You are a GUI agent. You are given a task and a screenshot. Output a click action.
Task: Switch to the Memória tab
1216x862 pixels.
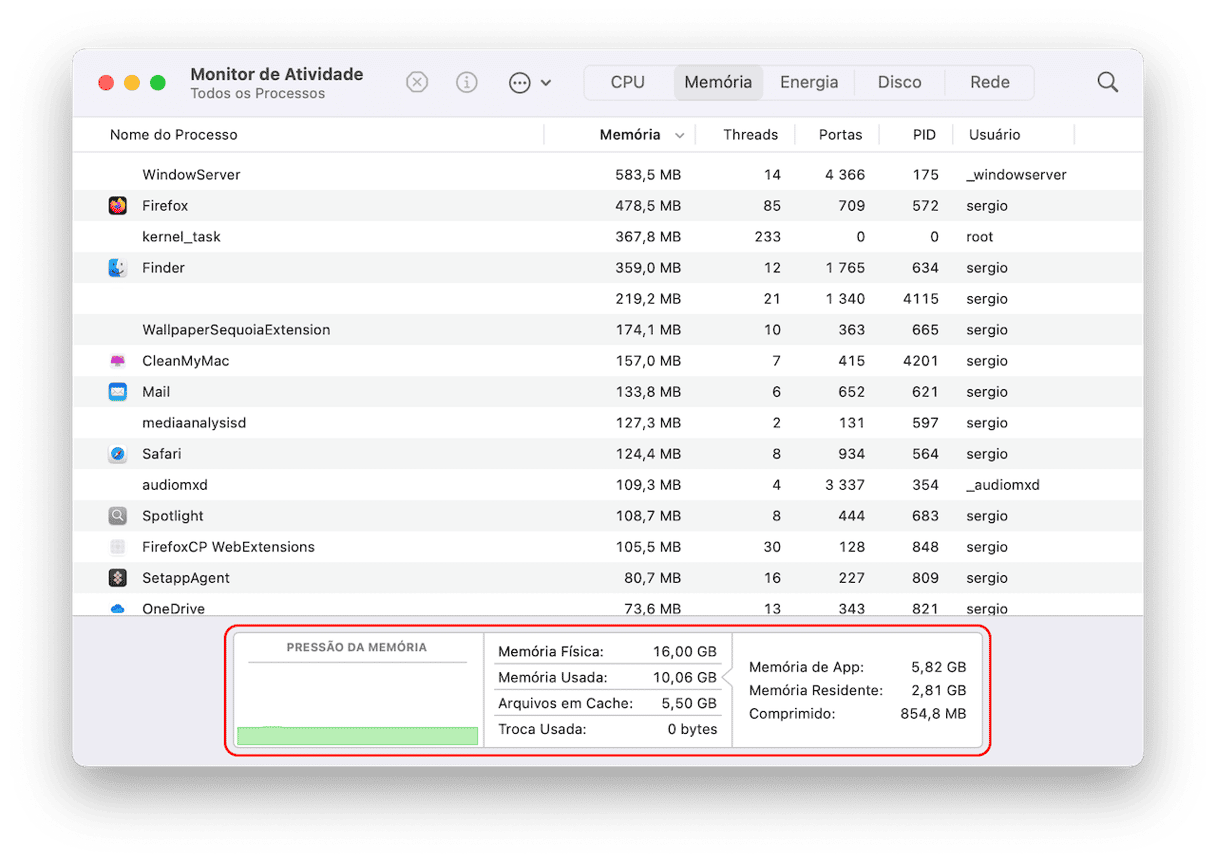pos(718,83)
